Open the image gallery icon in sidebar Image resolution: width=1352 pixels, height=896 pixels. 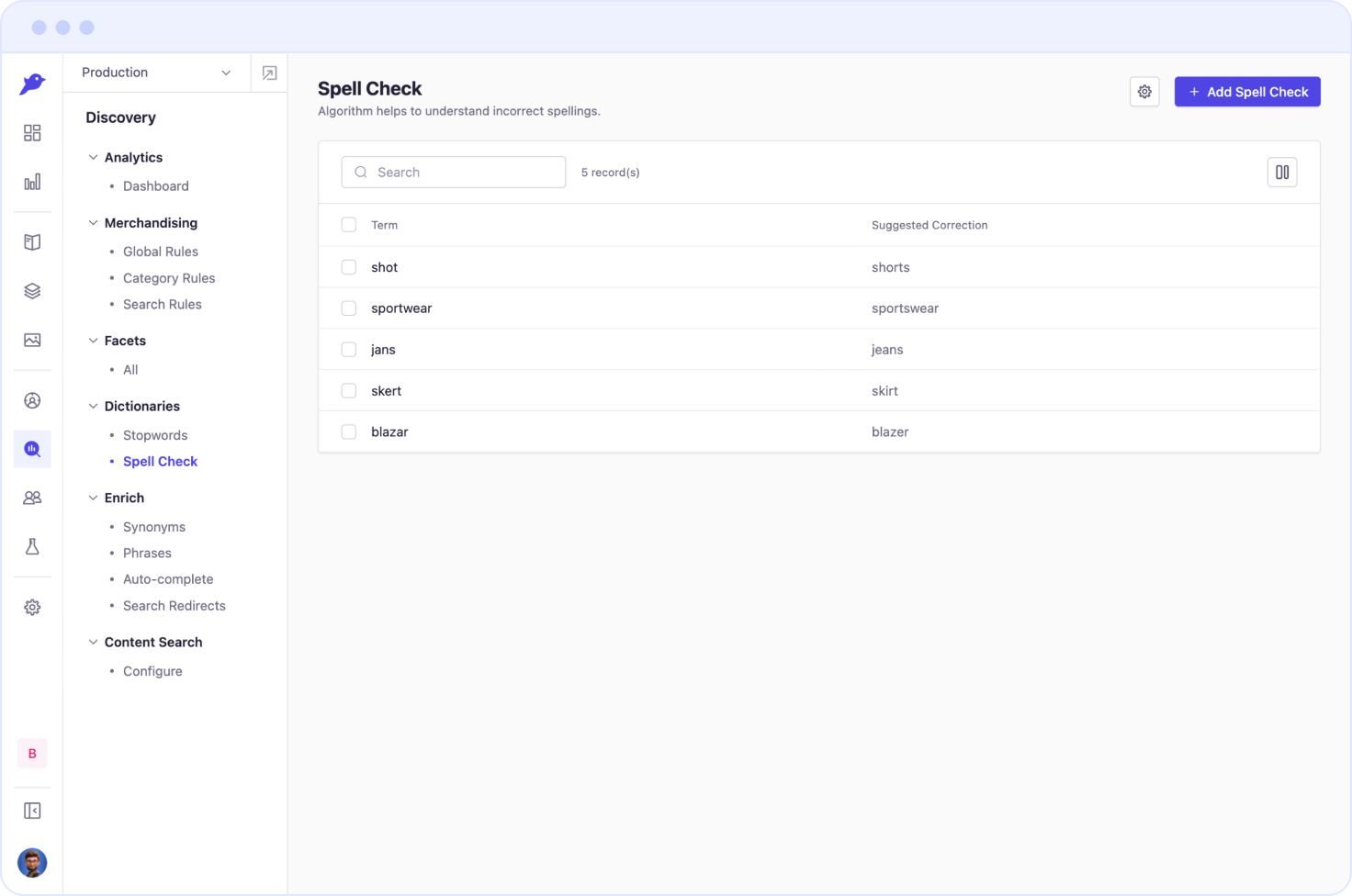pyautogui.click(x=32, y=341)
